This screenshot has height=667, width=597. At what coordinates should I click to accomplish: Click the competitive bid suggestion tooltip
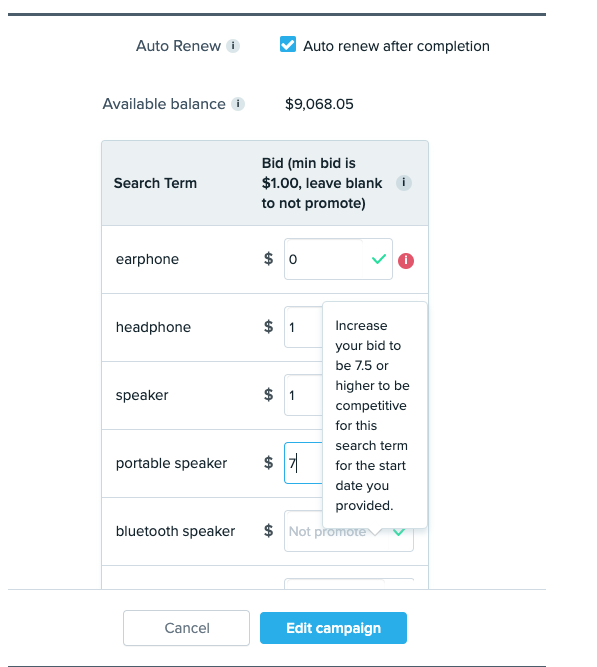(x=375, y=415)
